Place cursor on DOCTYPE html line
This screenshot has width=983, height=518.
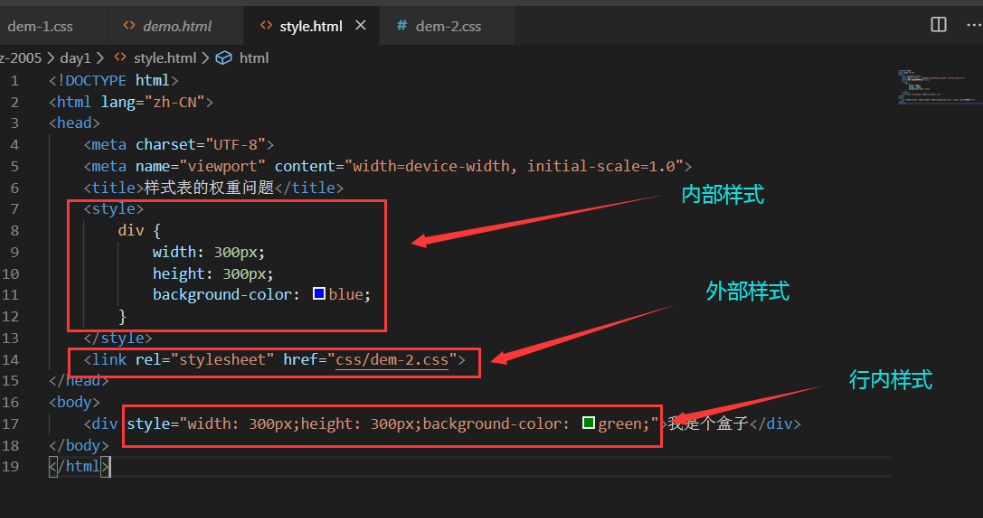113,81
